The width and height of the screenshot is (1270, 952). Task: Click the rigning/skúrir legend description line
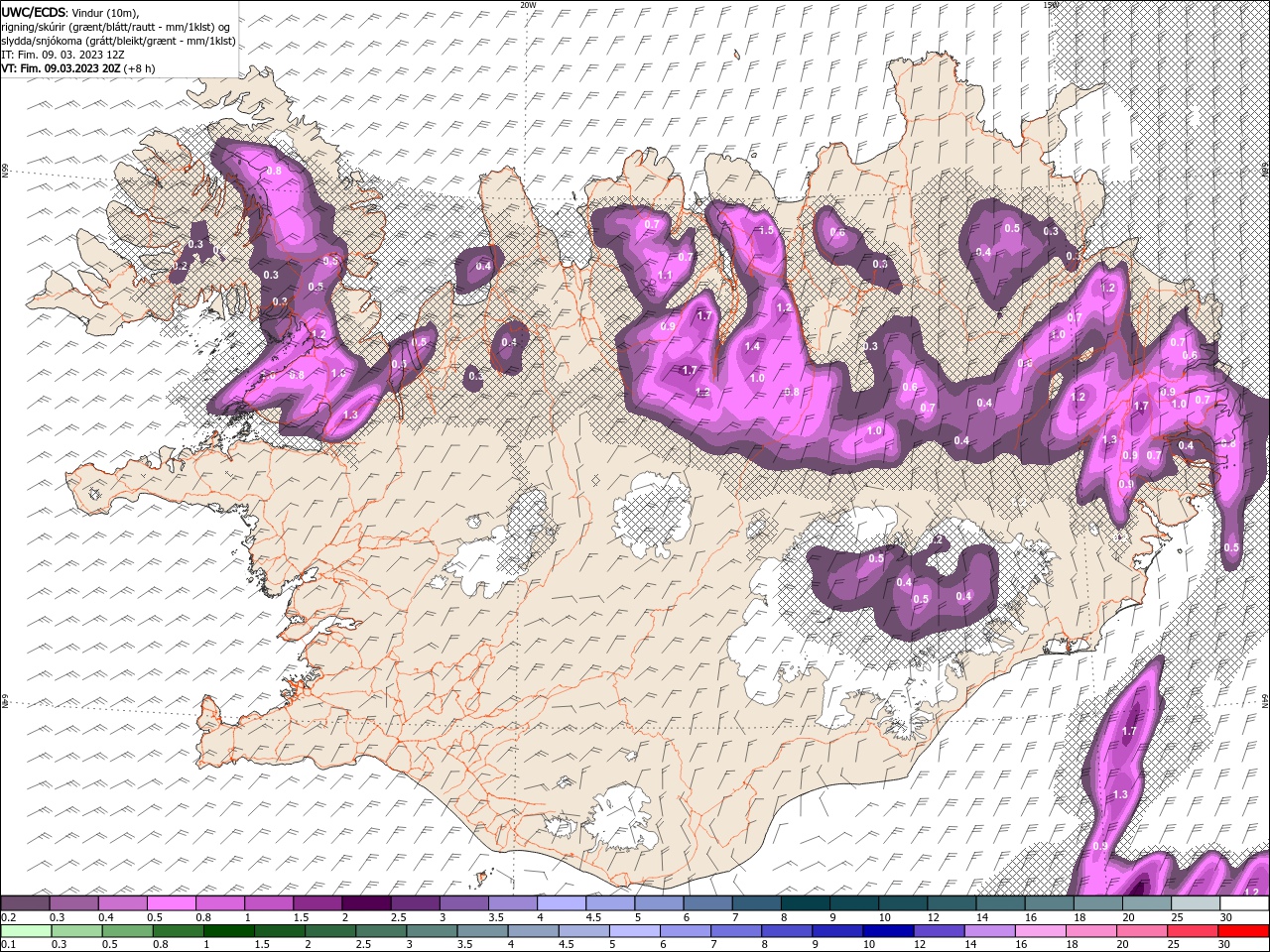pyautogui.click(x=116, y=27)
